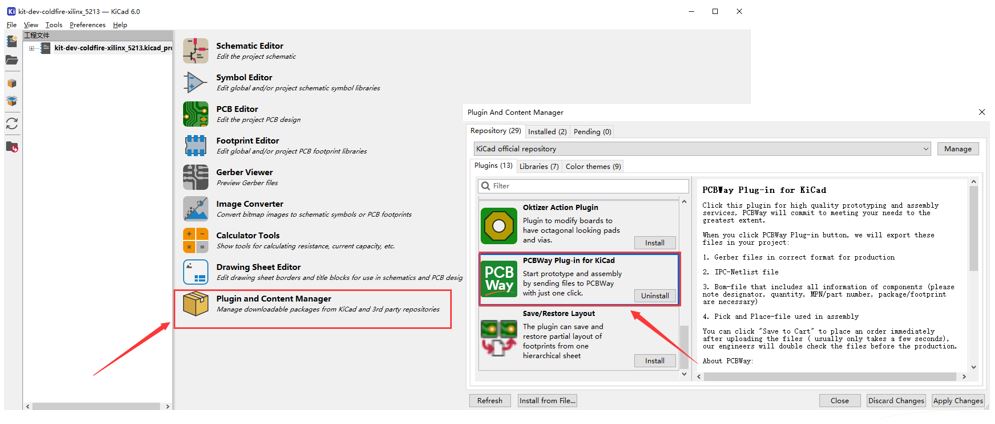Switch to the Libraries (7) tab
Screen dimensions: 995x424
[x=539, y=166]
